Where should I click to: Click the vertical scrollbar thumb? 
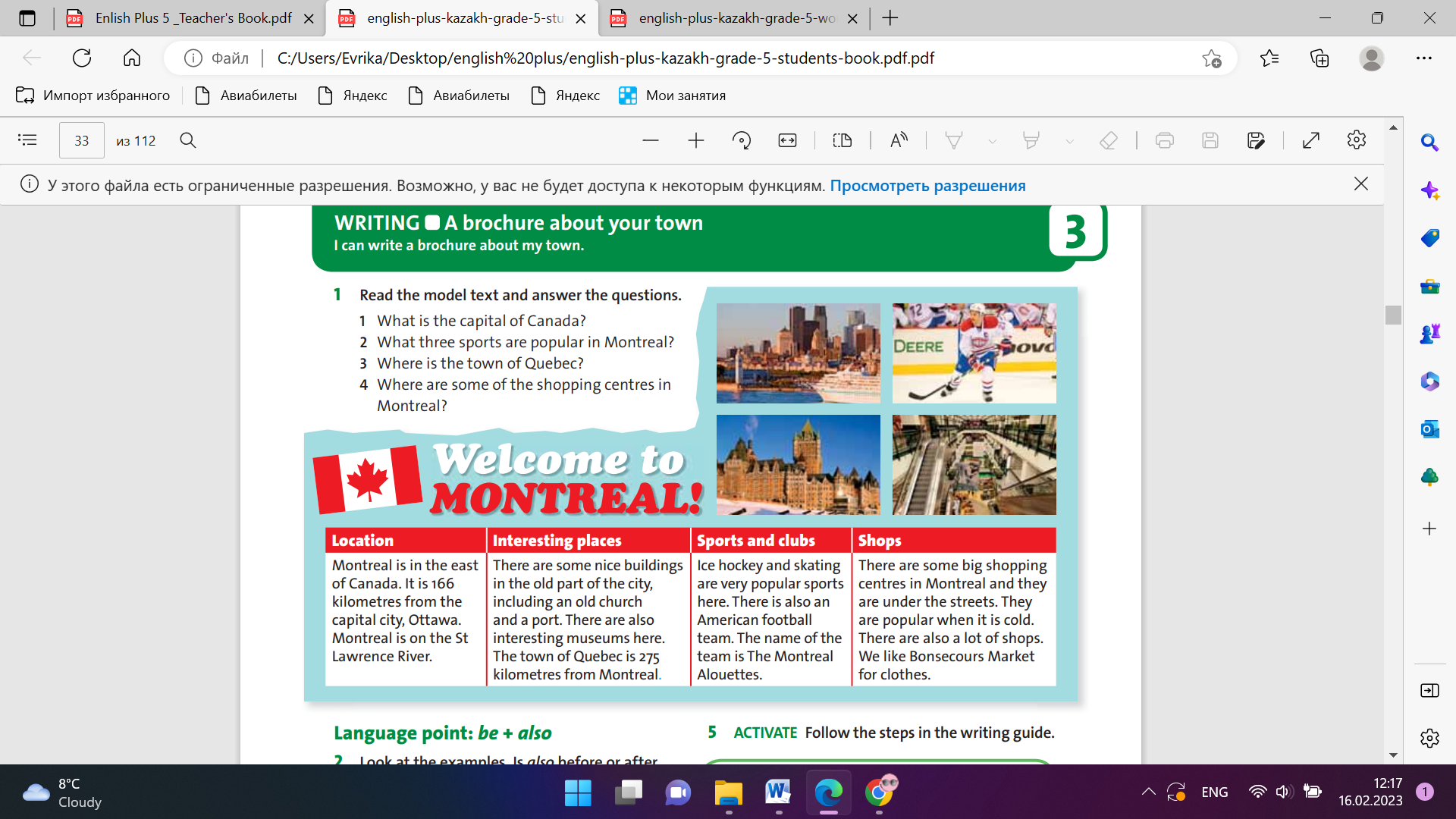coord(1393,315)
